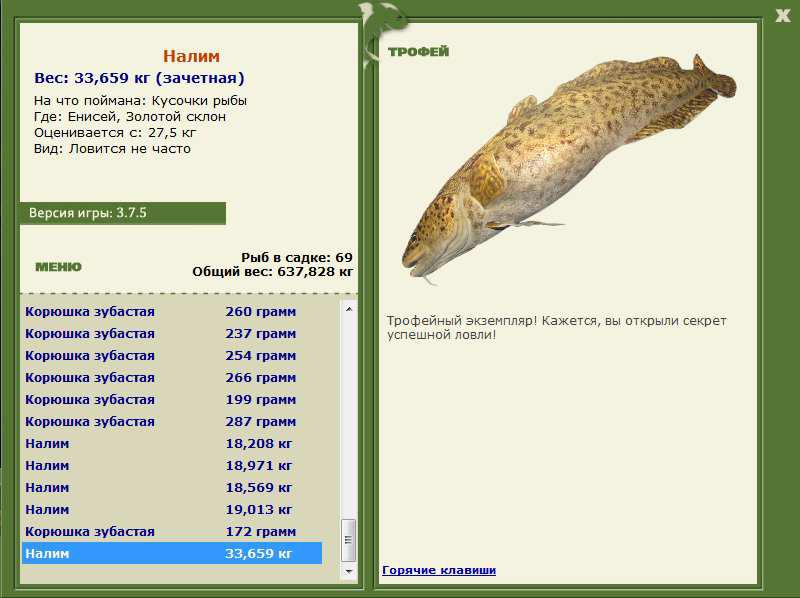Select the Корюшка зубастая 254 грамм row
This screenshot has width=800, height=598.
[x=171, y=355]
